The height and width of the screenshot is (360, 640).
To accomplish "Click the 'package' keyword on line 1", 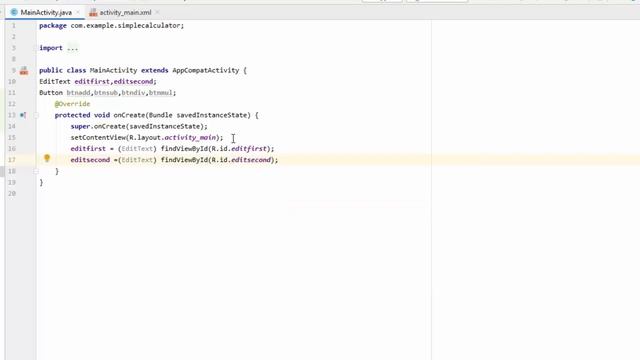I will click(x=53, y=26).
